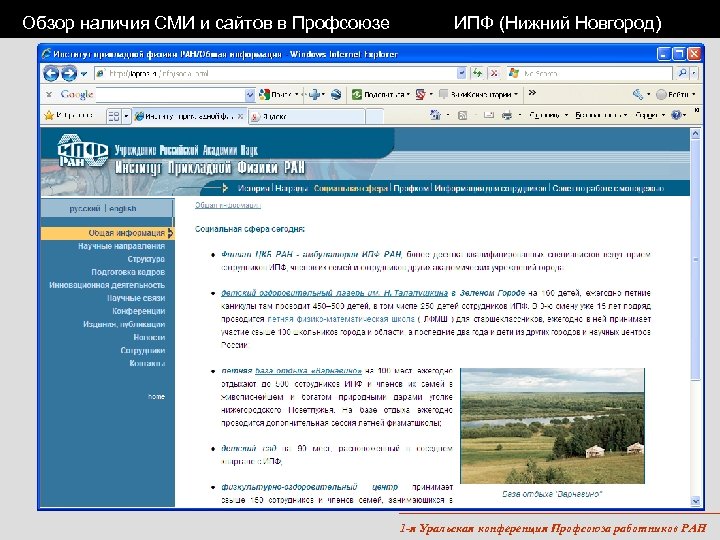
Task: Open Google toolbar wrench settings
Action: [638, 95]
